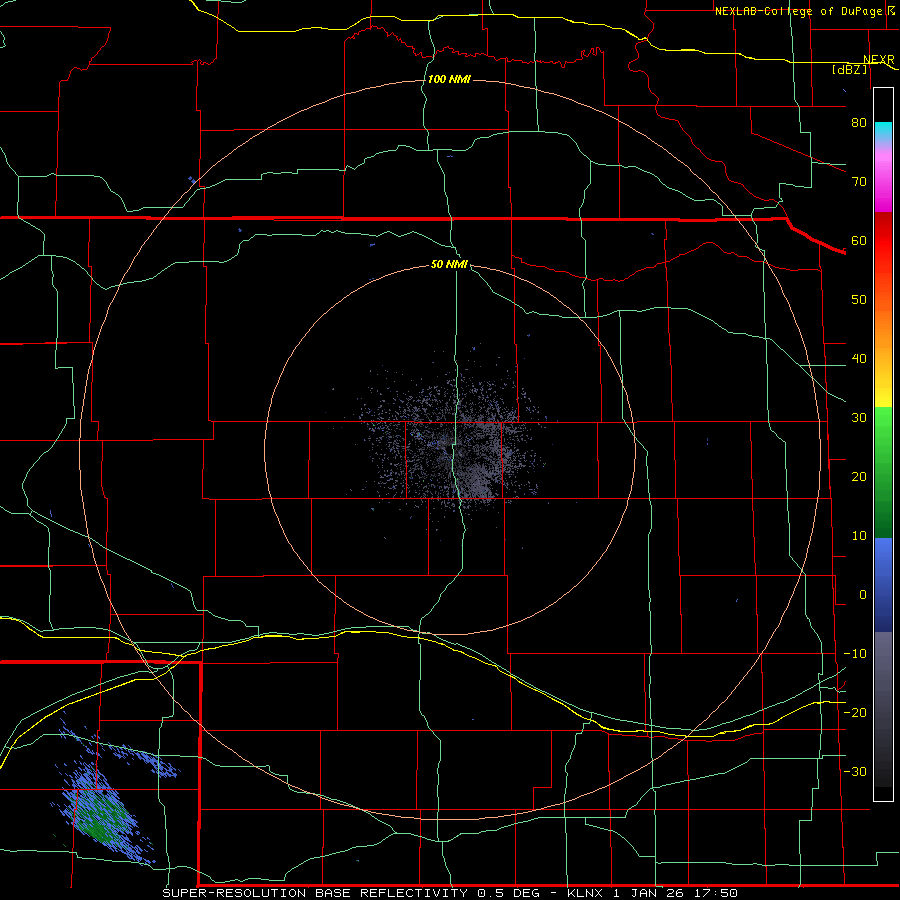
Task: Click the red segment of the color bar
Action: [883, 241]
